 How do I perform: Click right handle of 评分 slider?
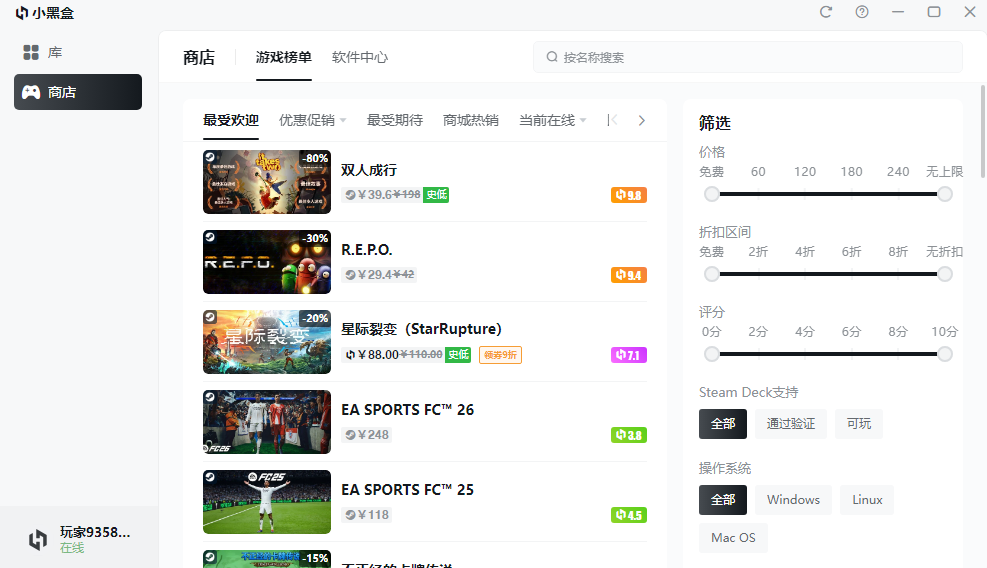(x=944, y=354)
